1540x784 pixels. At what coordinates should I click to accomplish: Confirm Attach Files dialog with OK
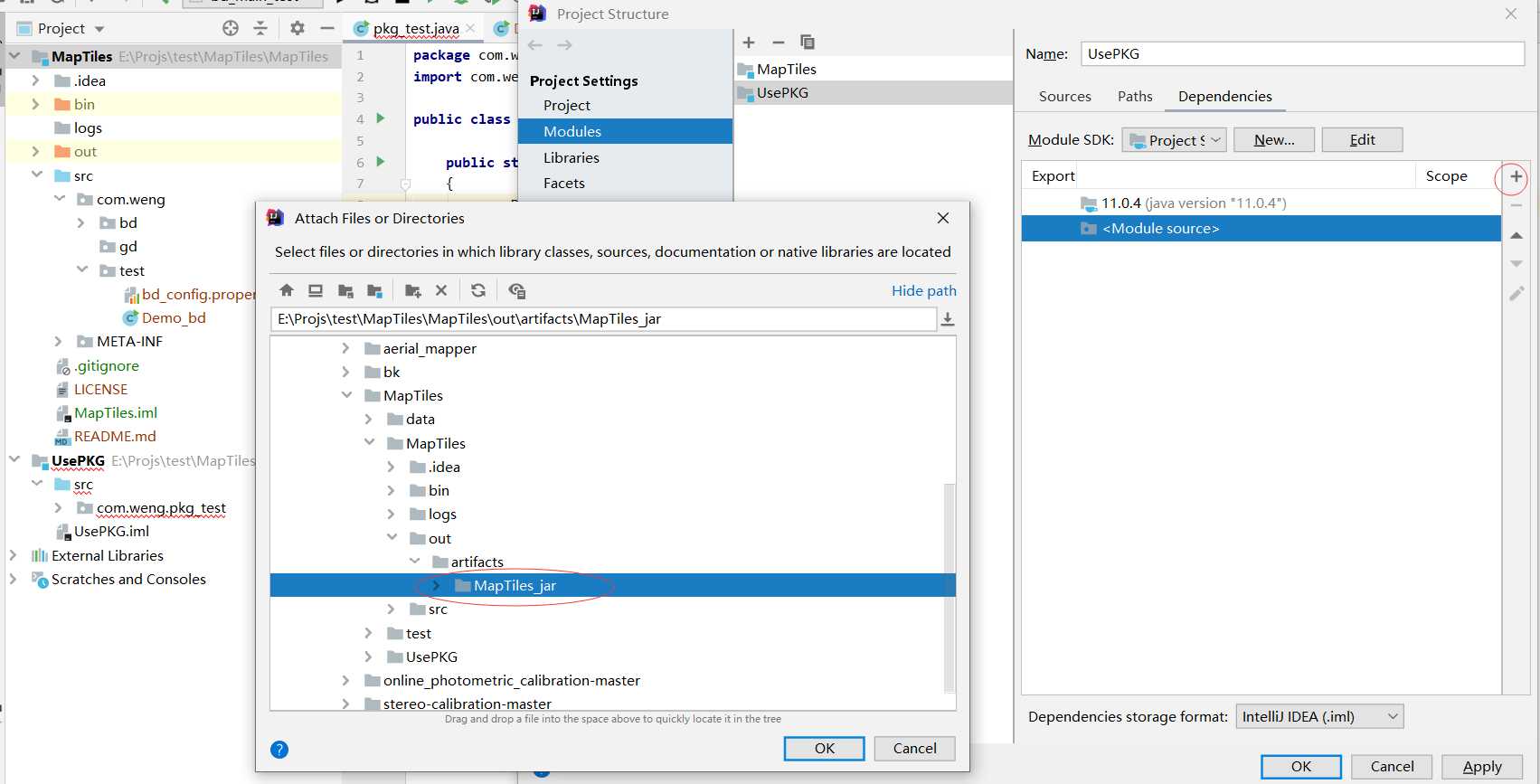825,749
